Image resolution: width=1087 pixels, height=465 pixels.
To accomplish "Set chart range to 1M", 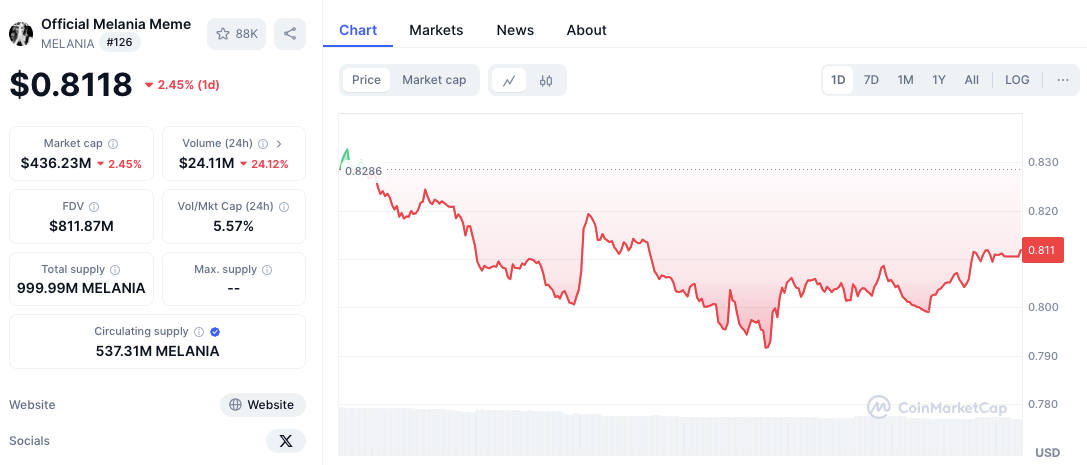I will click(905, 80).
